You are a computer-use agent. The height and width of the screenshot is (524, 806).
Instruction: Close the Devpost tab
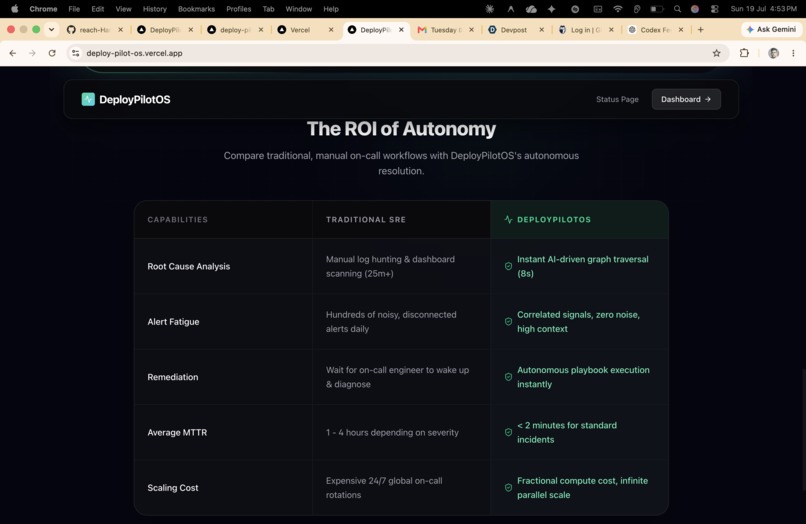pos(541,30)
